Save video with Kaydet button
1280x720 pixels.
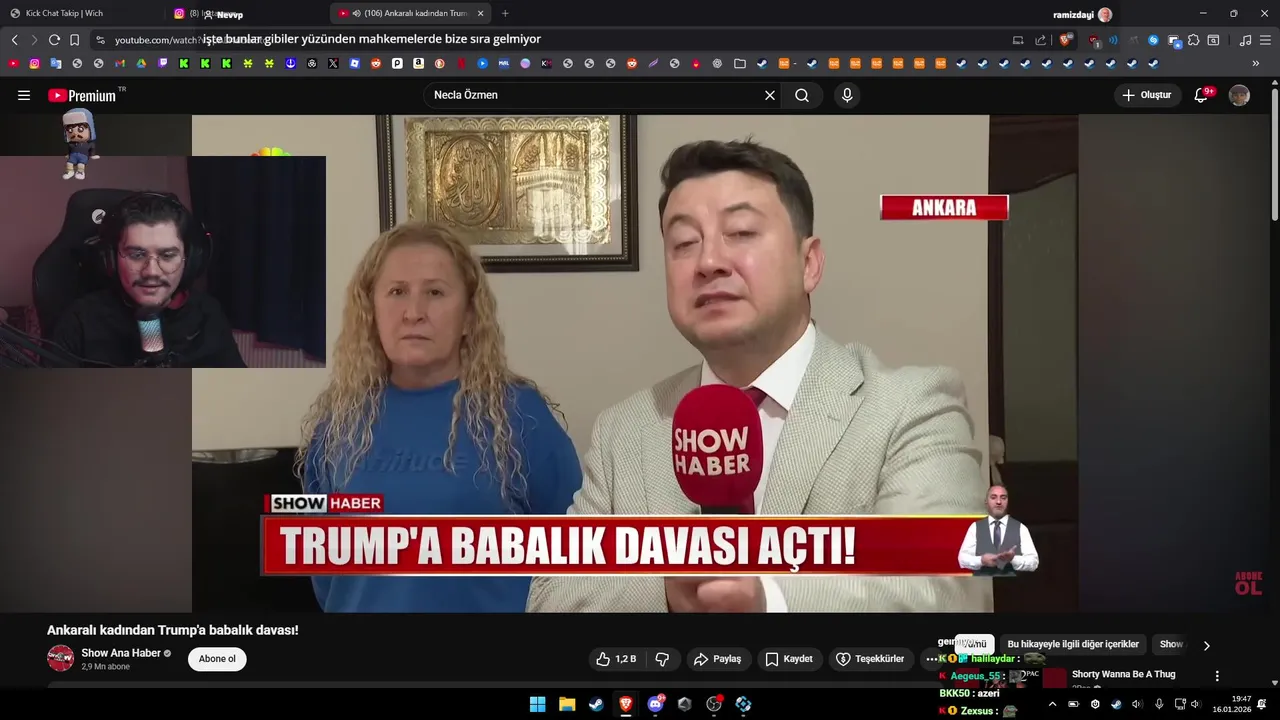coord(789,659)
